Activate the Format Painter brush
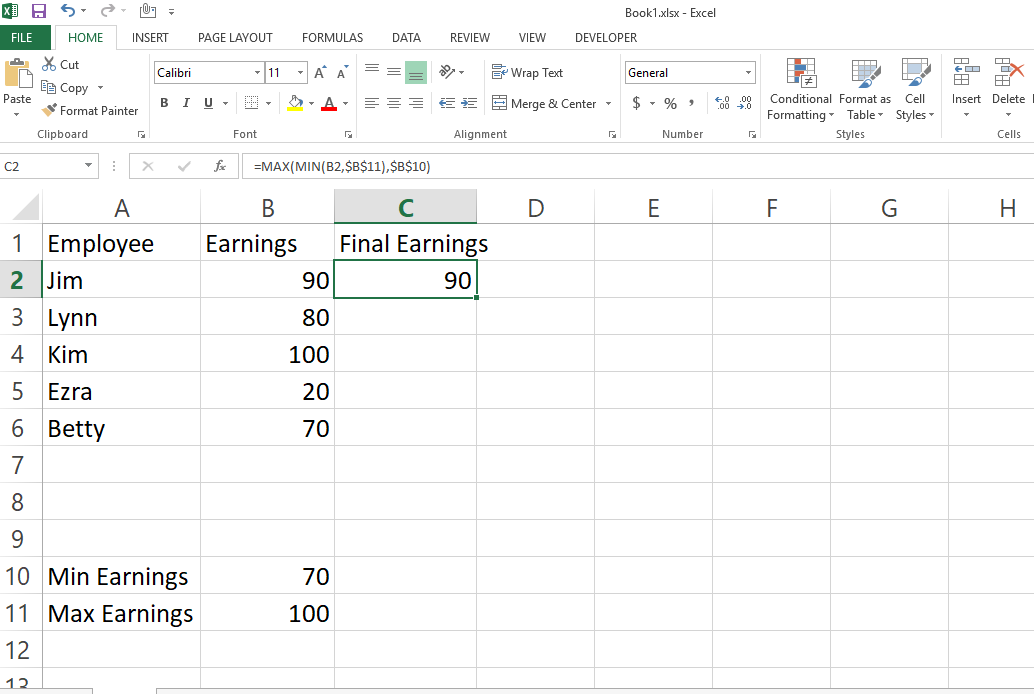This screenshot has width=1034, height=694. [x=90, y=111]
